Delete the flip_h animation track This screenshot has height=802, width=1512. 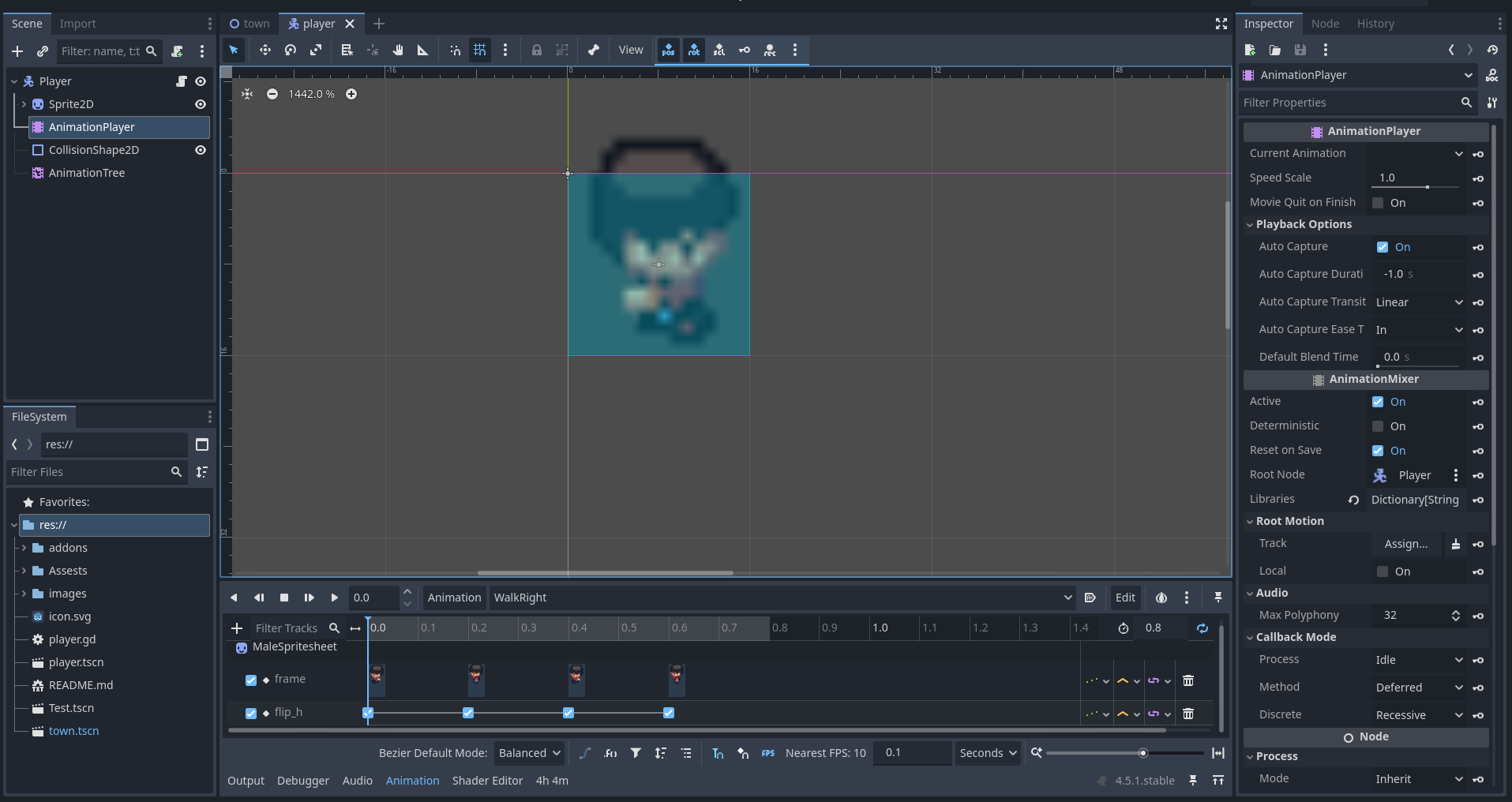click(1187, 714)
